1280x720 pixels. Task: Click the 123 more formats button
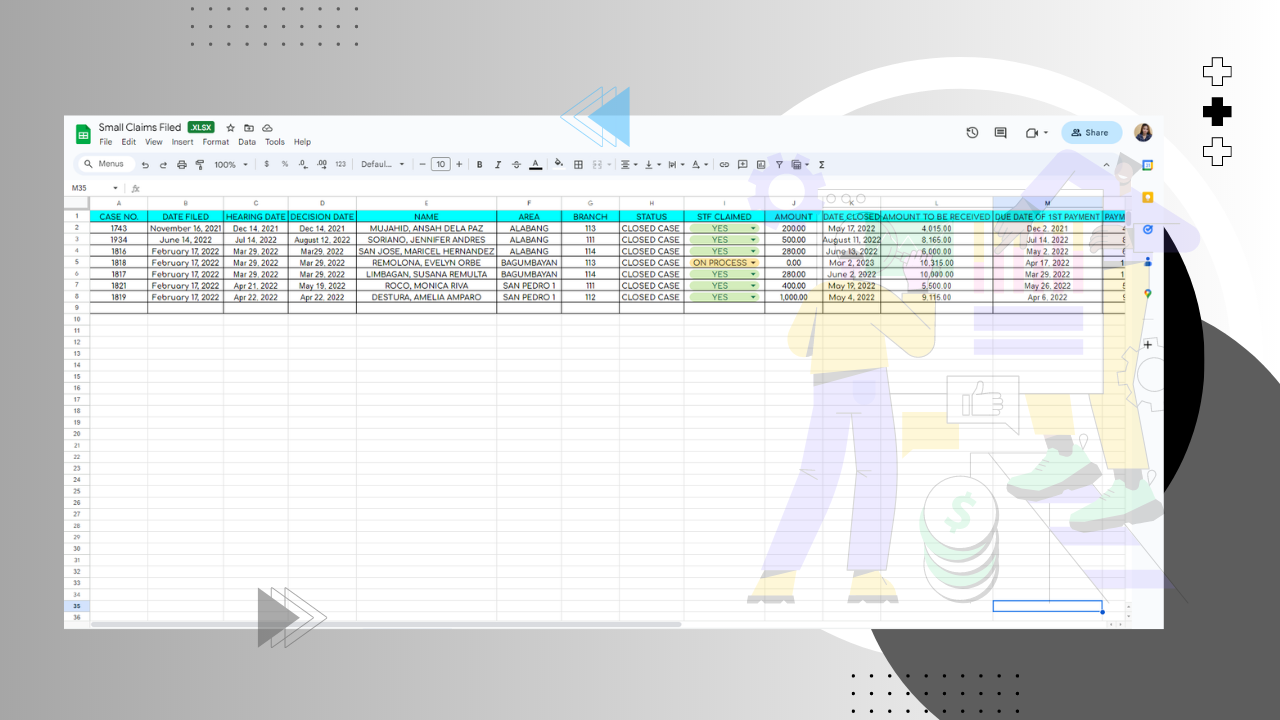(x=341, y=164)
